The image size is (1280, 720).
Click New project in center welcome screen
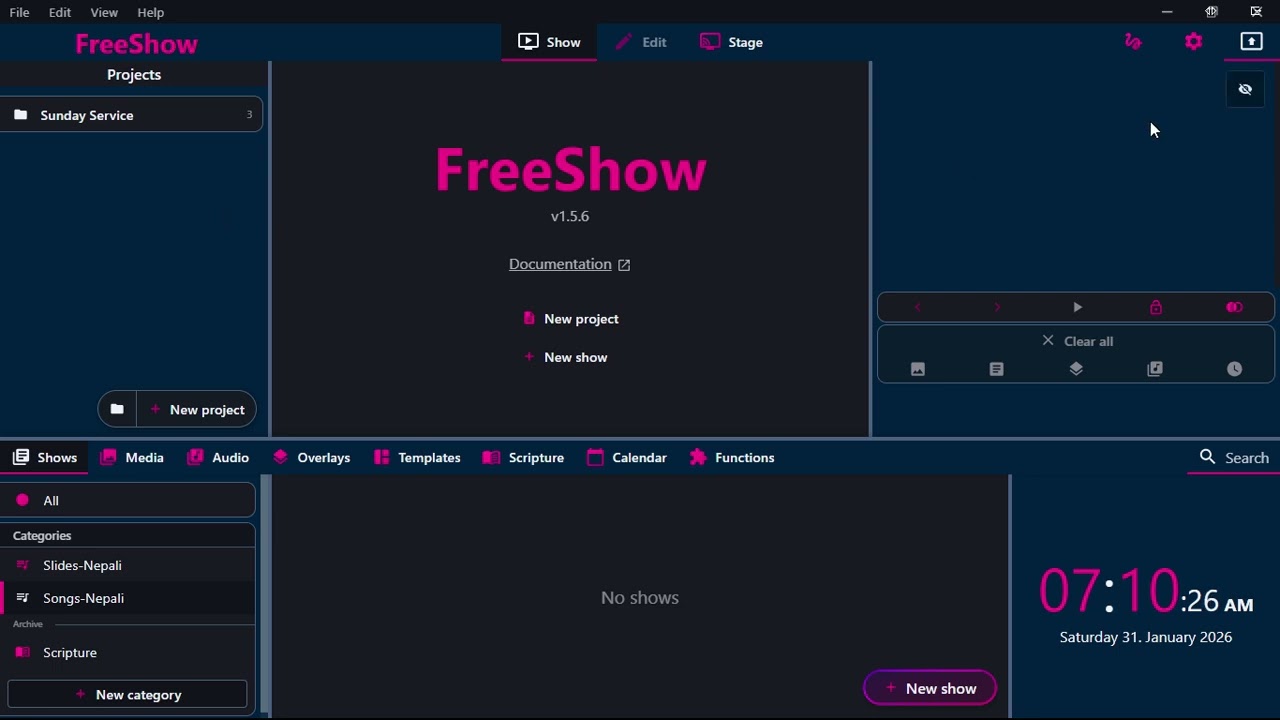pos(571,319)
